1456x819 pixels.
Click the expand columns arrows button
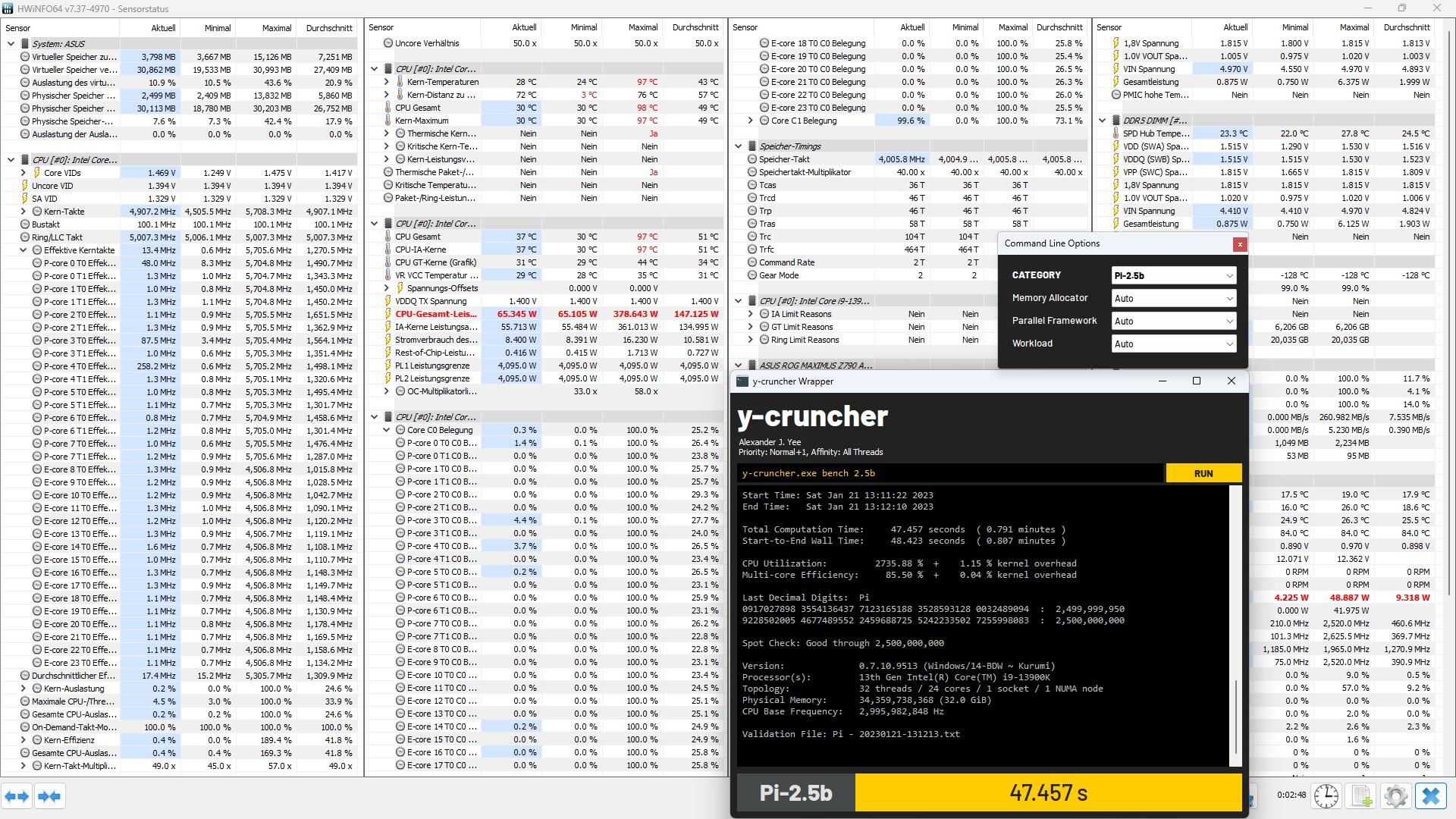pyautogui.click(x=17, y=796)
